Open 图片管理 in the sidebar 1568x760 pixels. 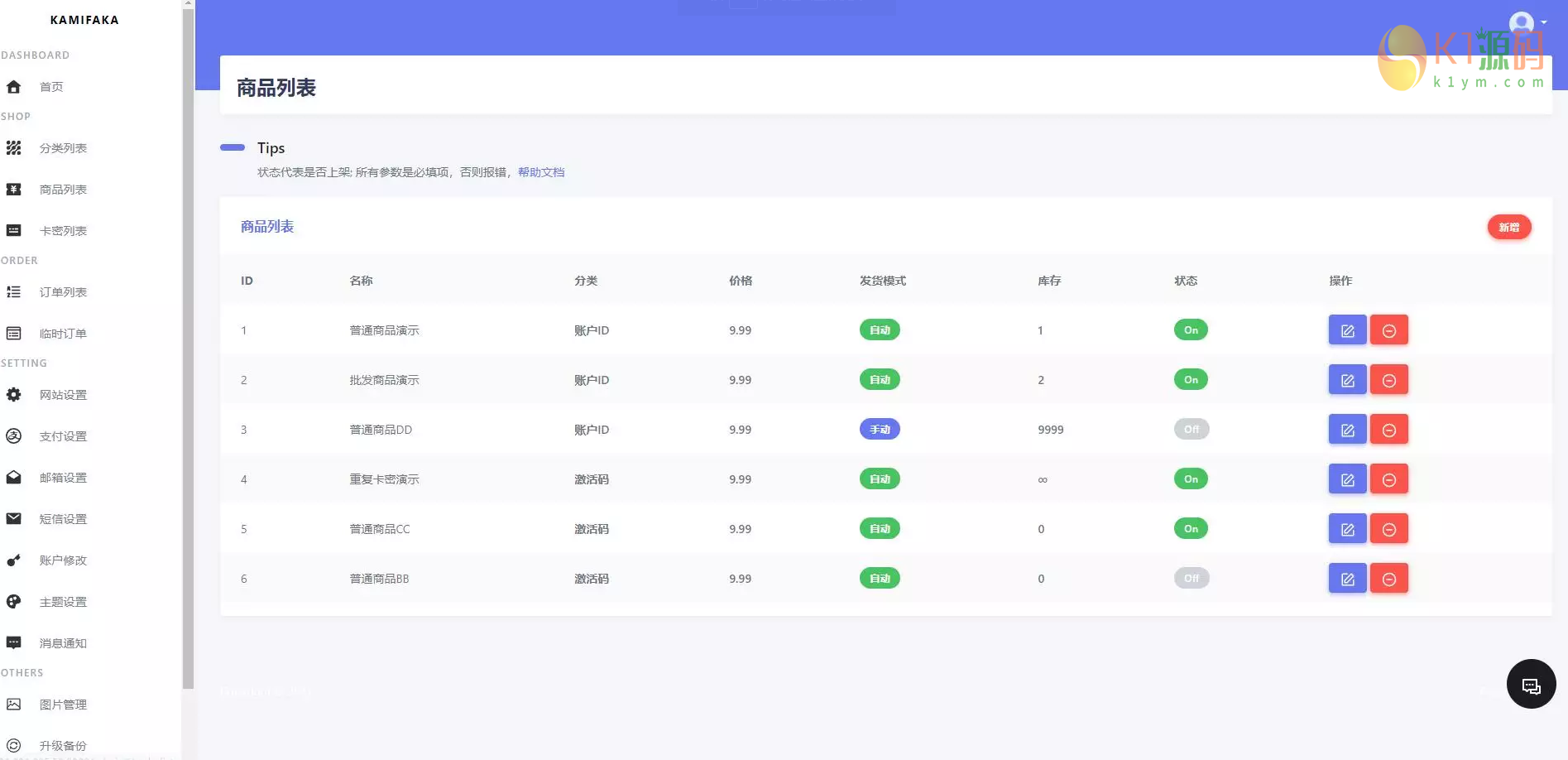(x=63, y=705)
